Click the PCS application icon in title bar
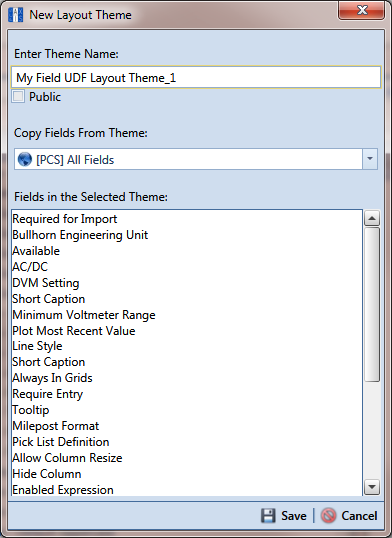 [15, 15]
